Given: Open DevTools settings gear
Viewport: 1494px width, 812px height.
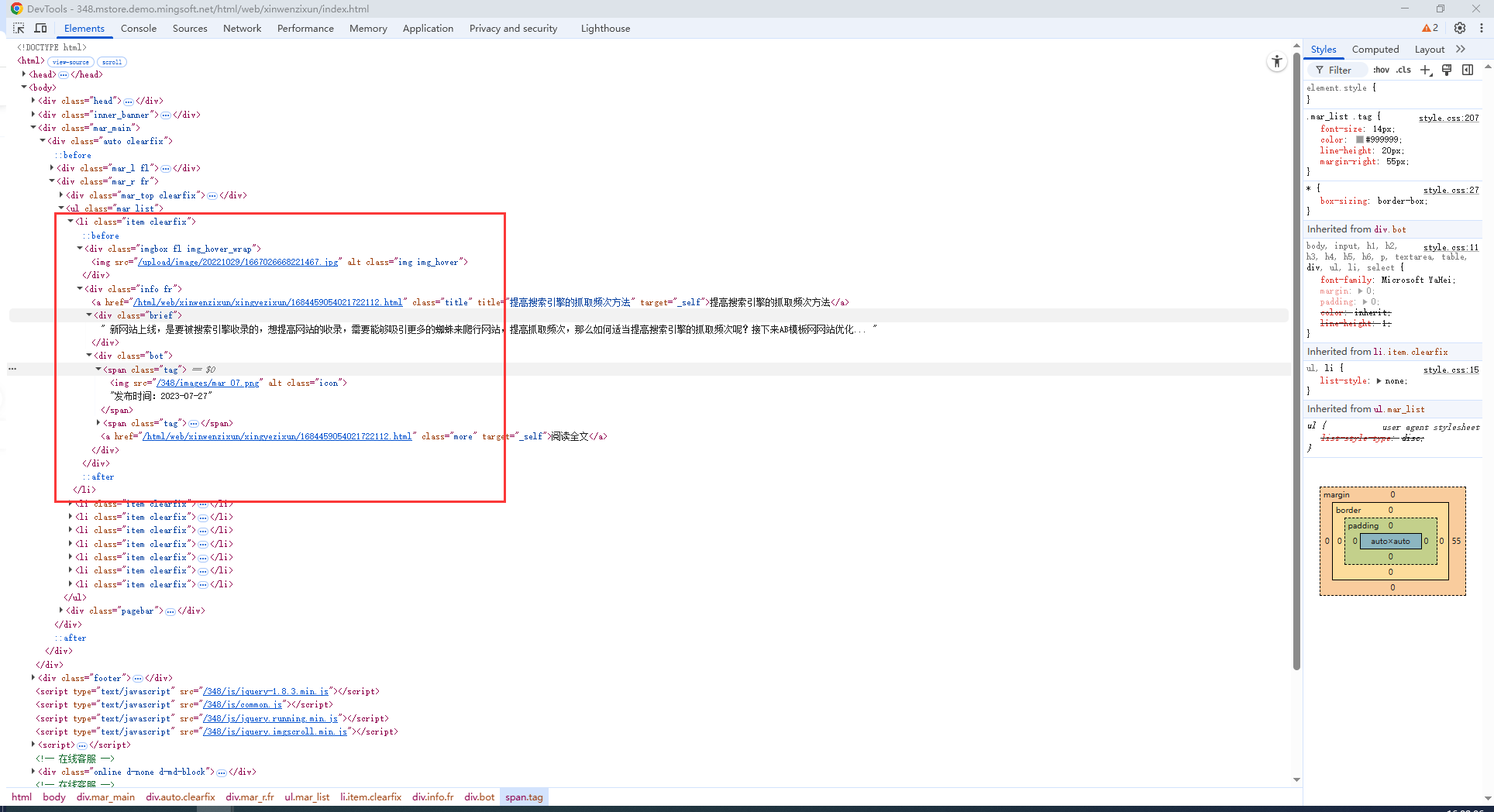Looking at the screenshot, I should (x=1459, y=28).
